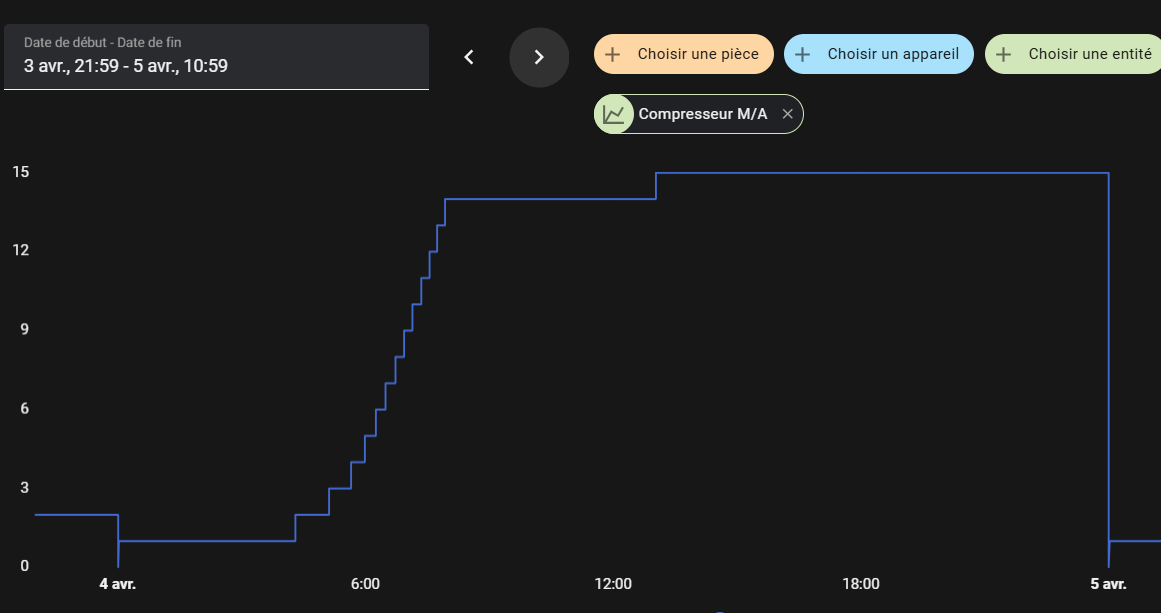The width and height of the screenshot is (1161, 613).
Task: Click the 6:00 time axis label
Action: click(365, 584)
